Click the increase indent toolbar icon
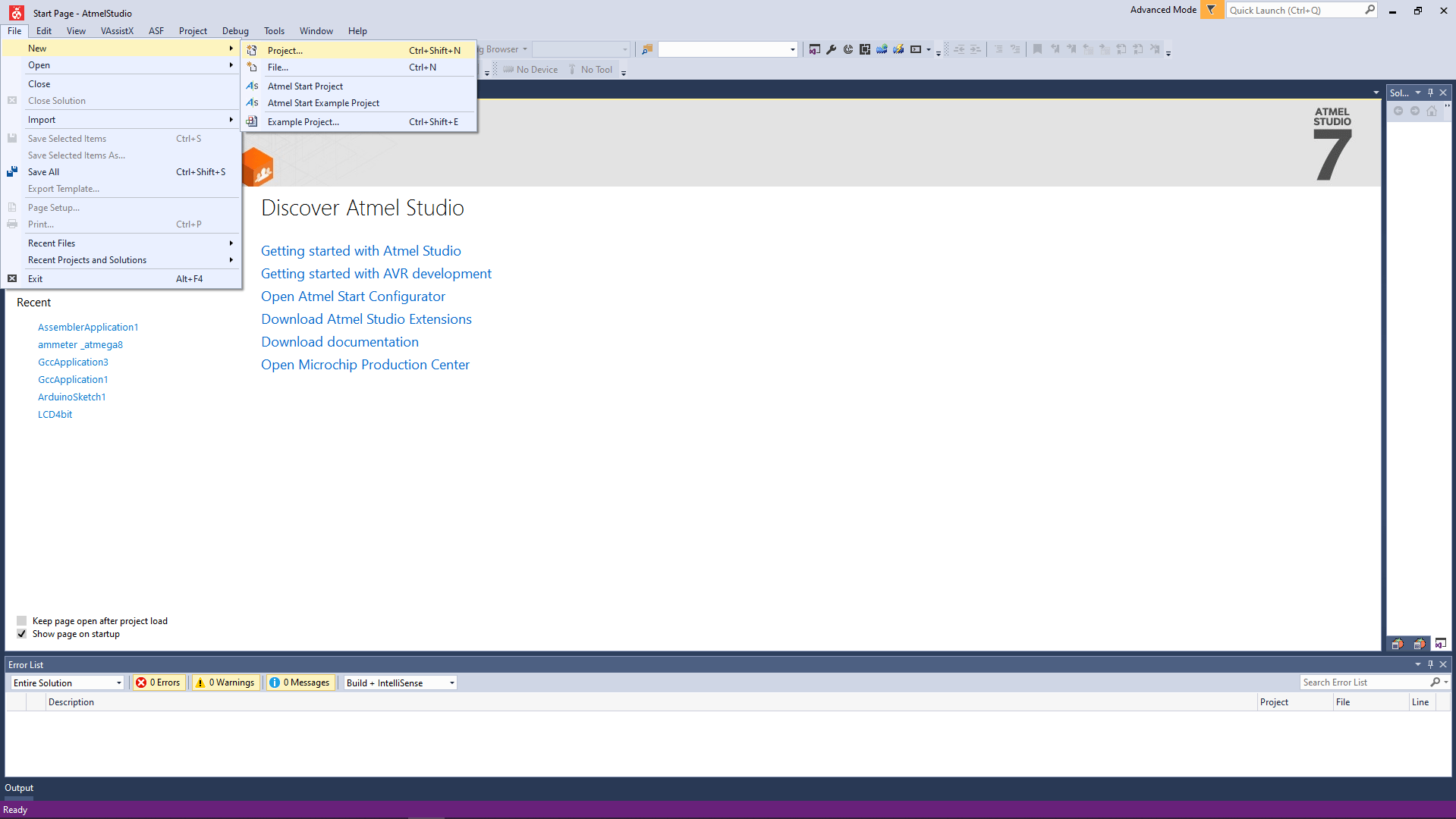Screen dimensions: 1456x819 click(976, 49)
